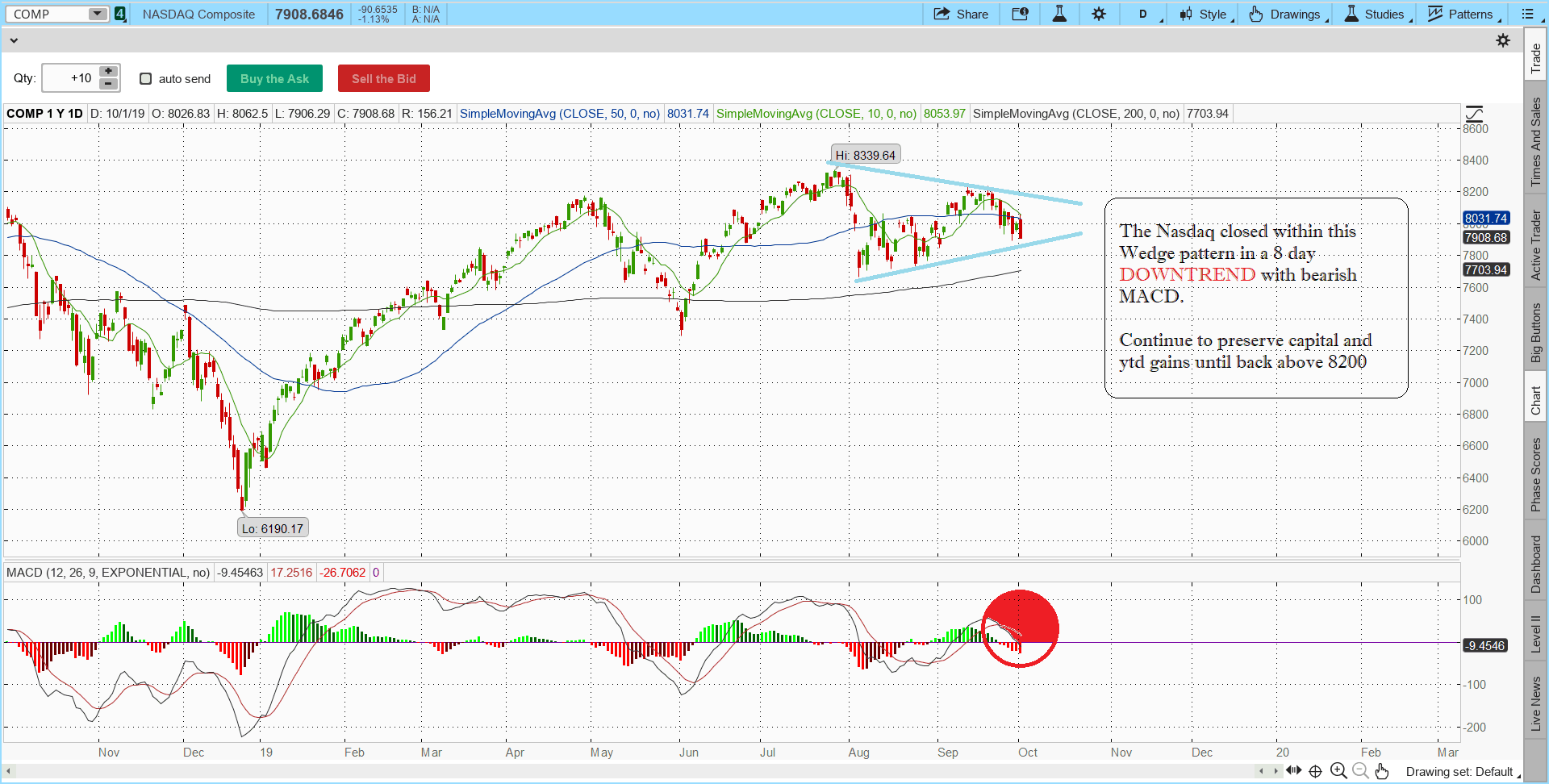Viewport: 1549px width, 784px height.
Task: Switch to the Times And Sales side tab
Action: click(x=1536, y=142)
